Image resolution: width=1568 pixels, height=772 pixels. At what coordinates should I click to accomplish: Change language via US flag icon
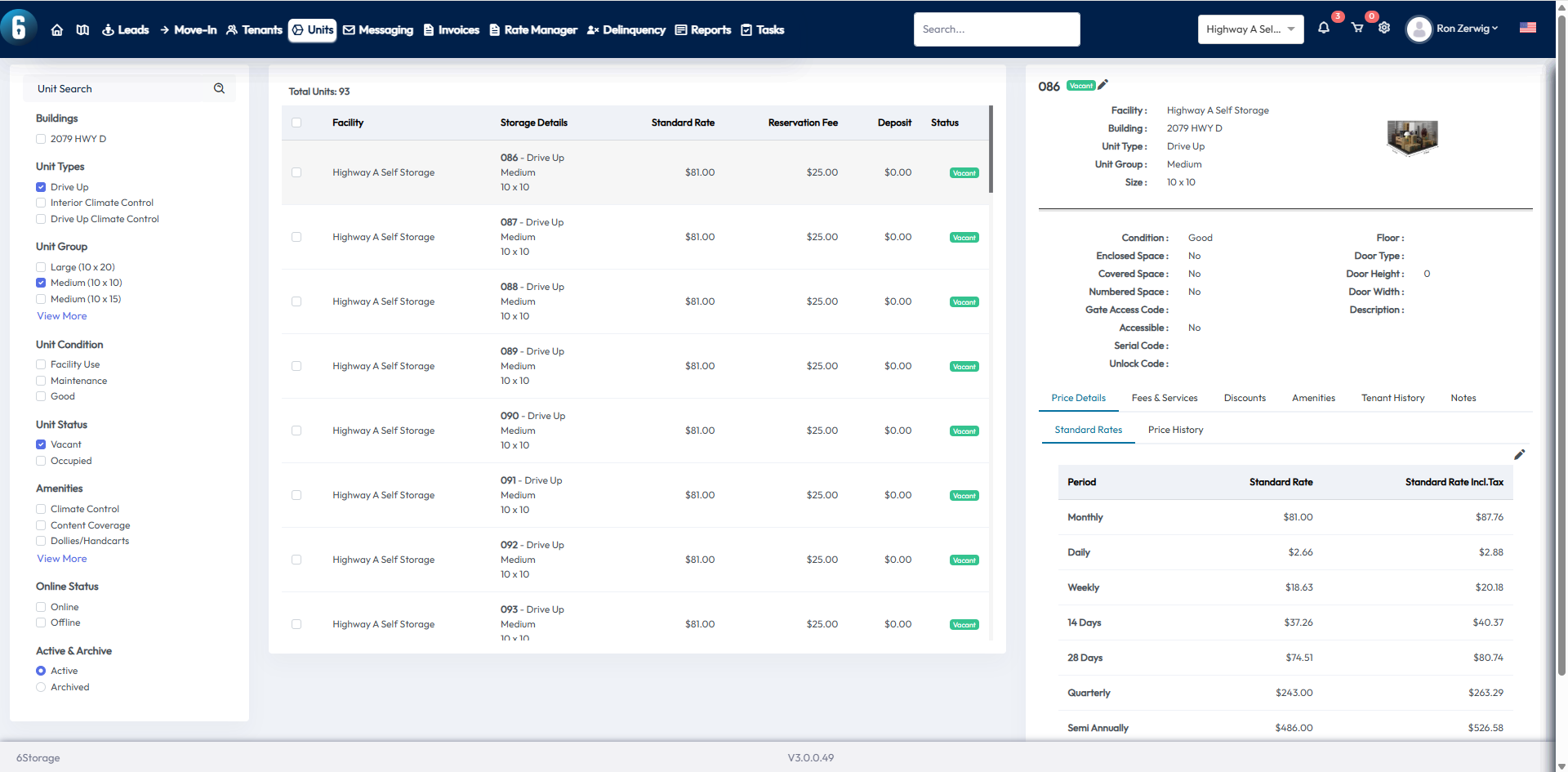(1527, 28)
